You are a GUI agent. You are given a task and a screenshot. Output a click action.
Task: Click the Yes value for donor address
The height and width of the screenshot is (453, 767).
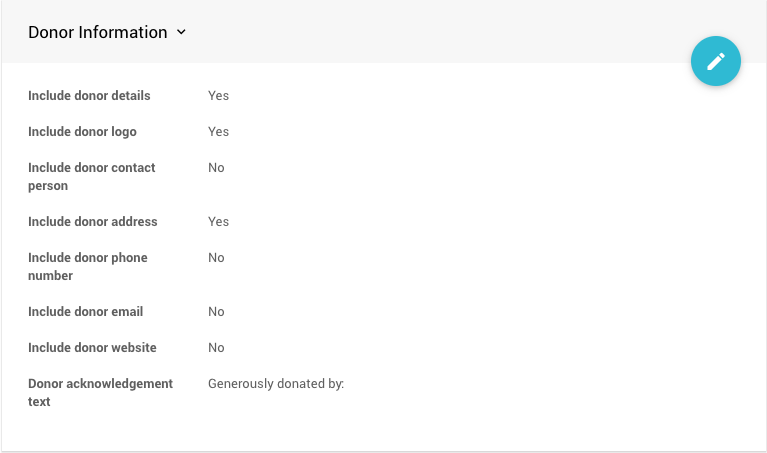pos(218,222)
